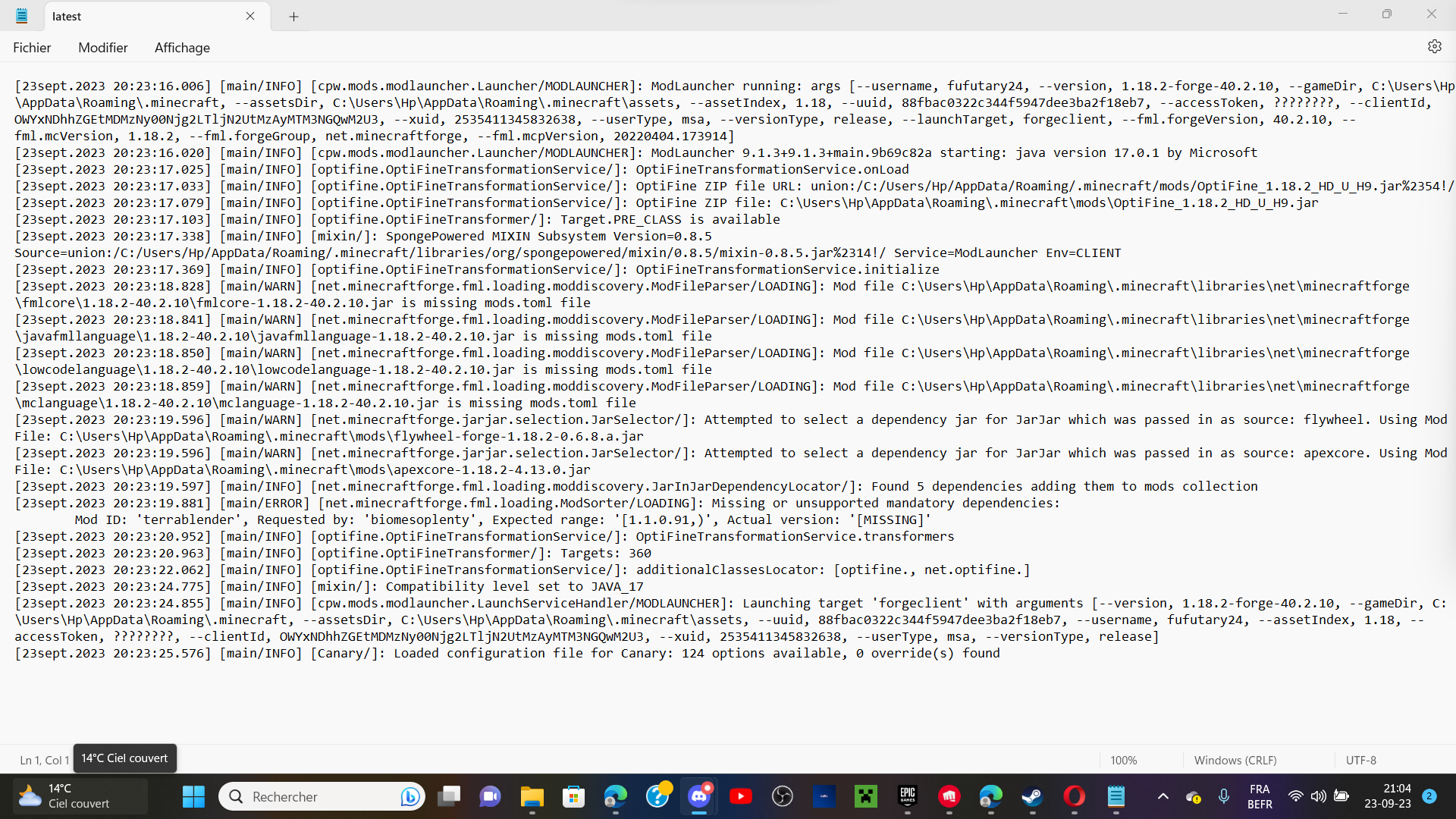Click the '[MISSING]' version text
The width and height of the screenshot is (1456, 819).
point(890,520)
